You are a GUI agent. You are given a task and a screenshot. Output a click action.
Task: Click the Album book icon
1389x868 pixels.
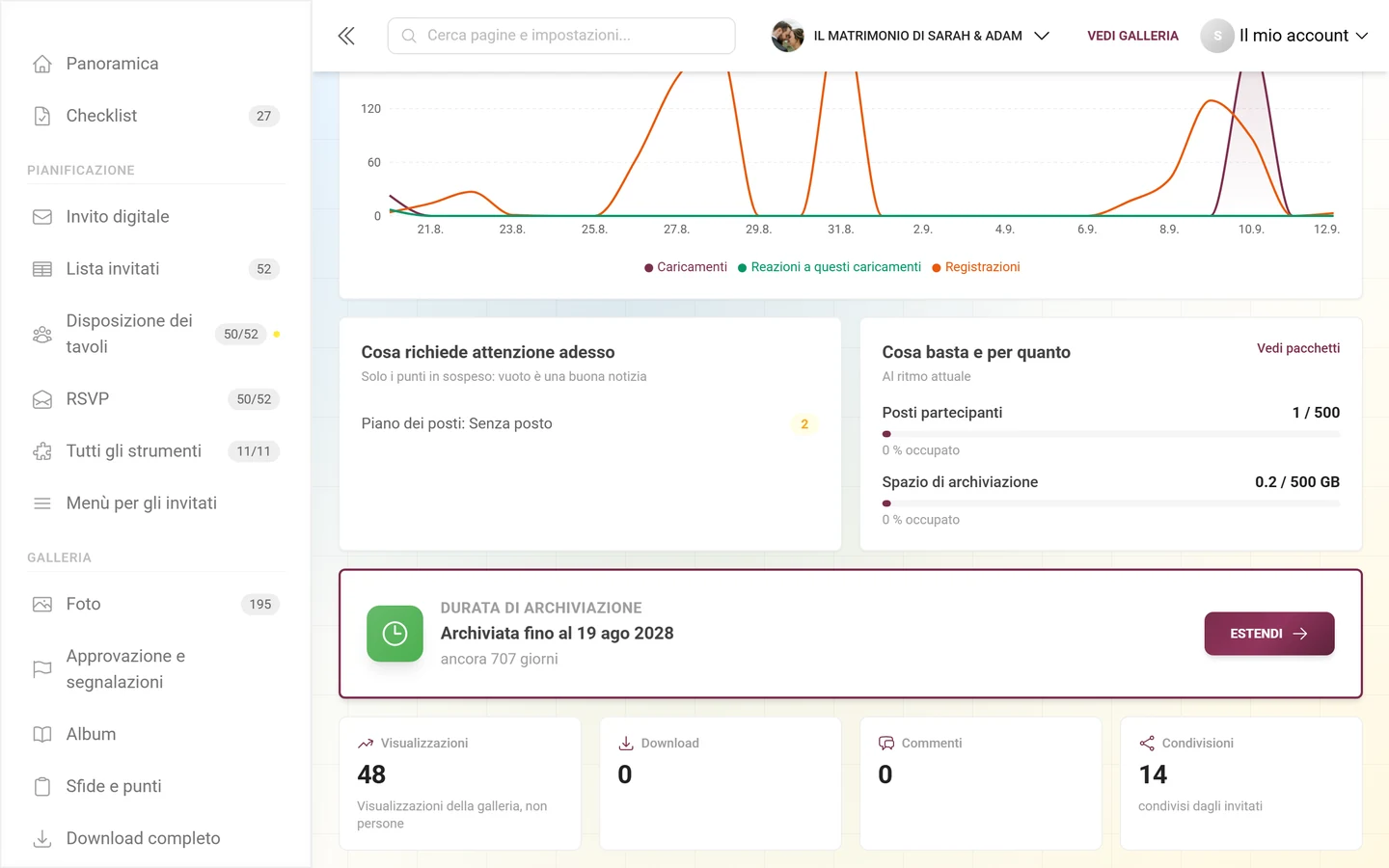tap(42, 735)
